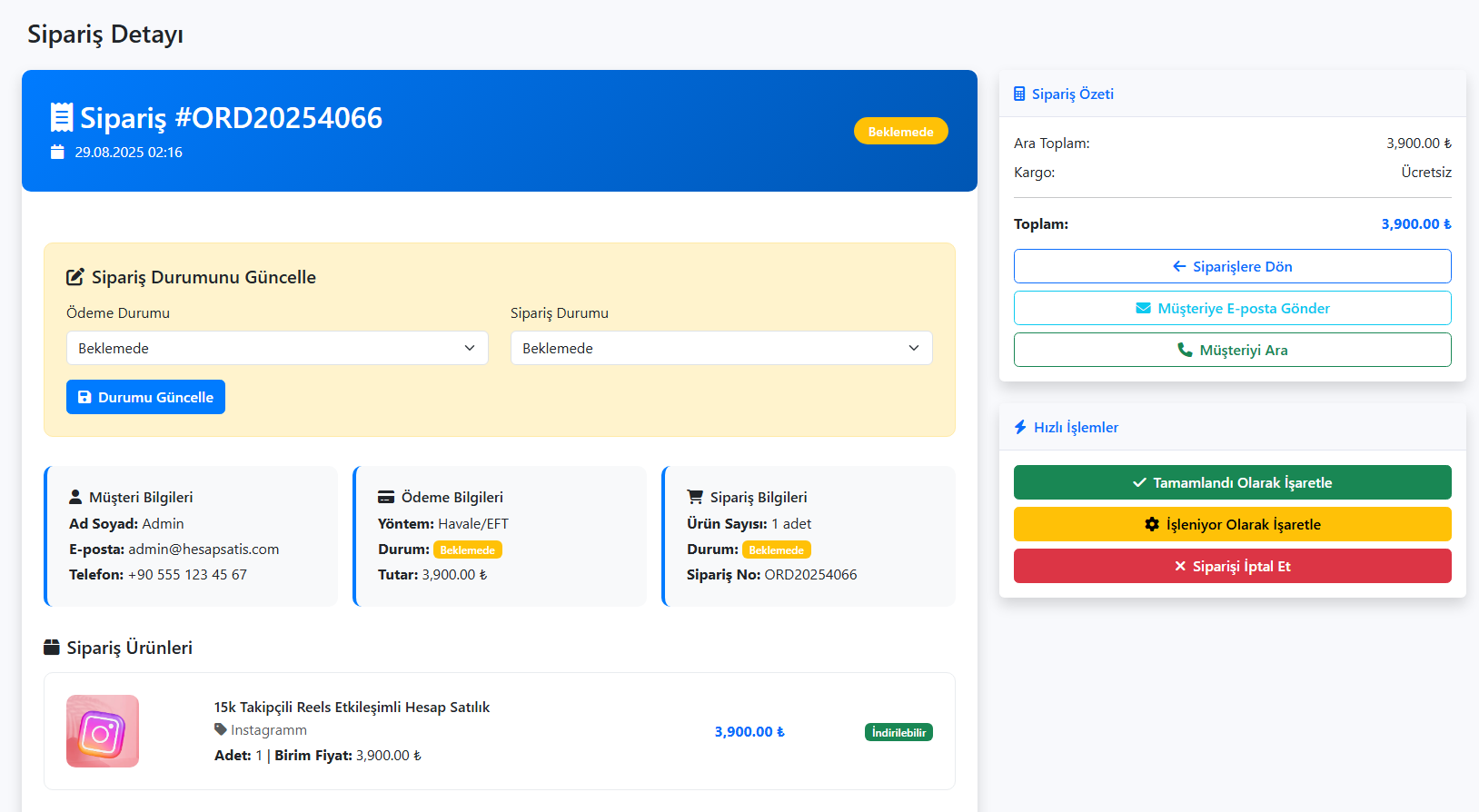1479x812 pixels.
Task: Click the Yöntem value Havale/EFT
Action: 473,523
